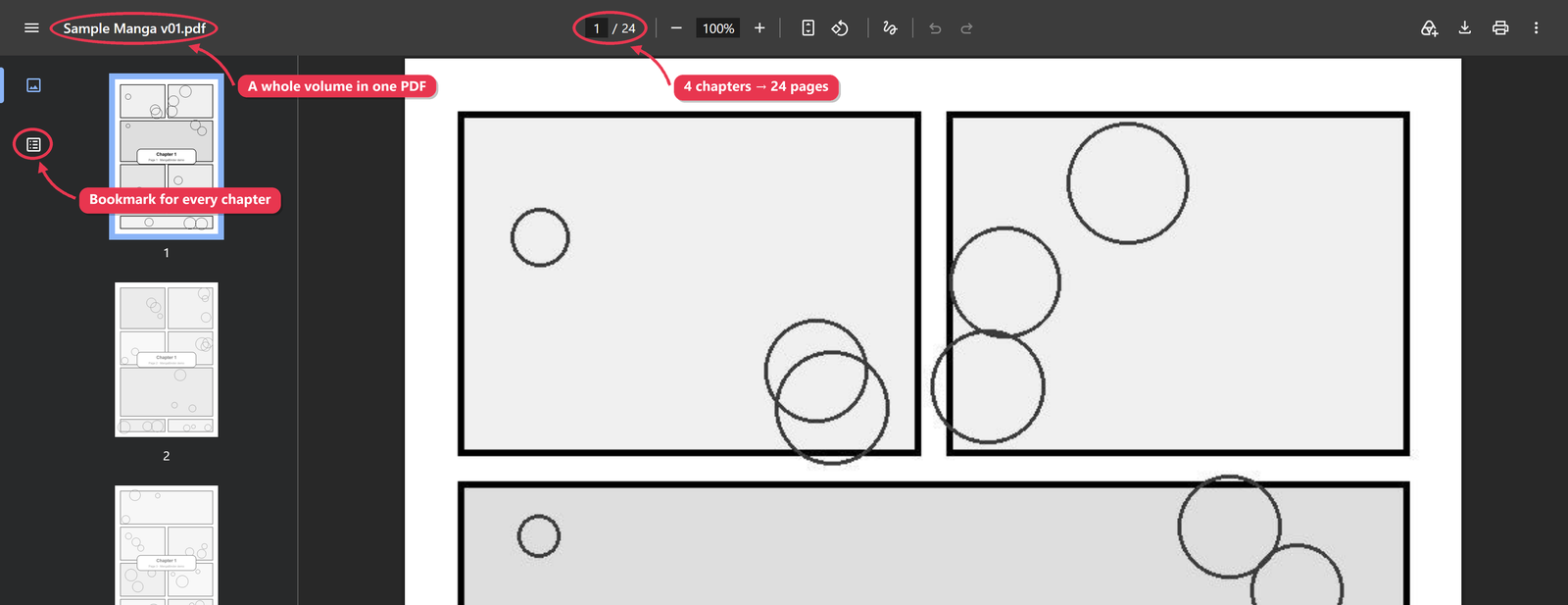Download the PDF file
Image resolution: width=1568 pixels, height=605 pixels.
click(1465, 28)
